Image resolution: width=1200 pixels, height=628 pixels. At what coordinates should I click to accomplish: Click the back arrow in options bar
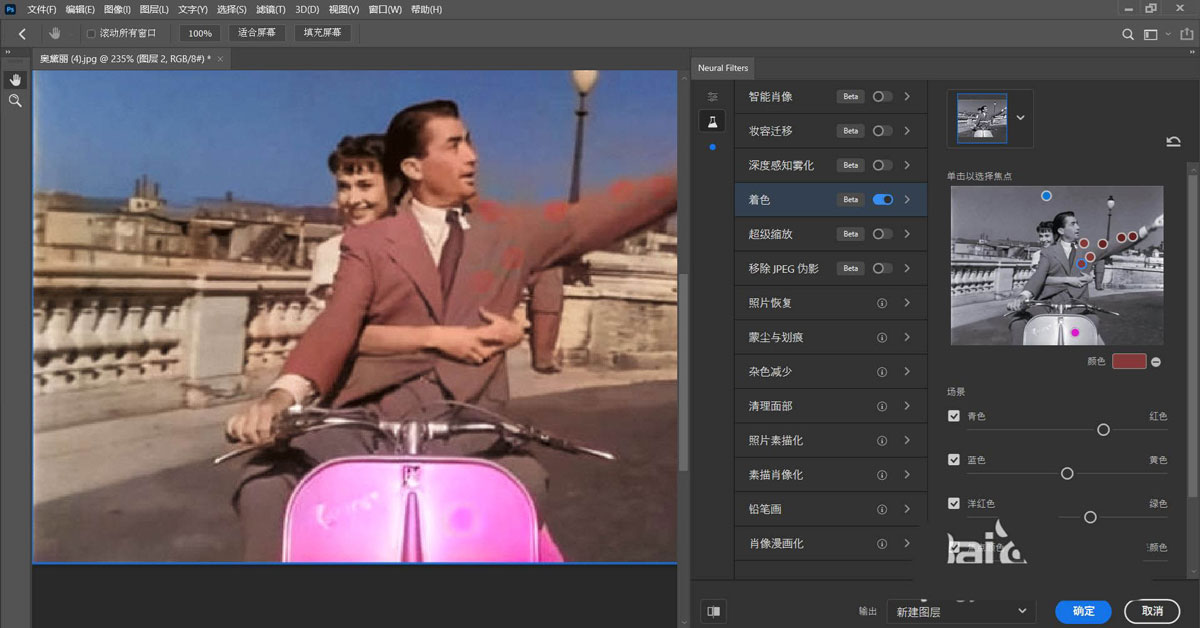pos(22,33)
